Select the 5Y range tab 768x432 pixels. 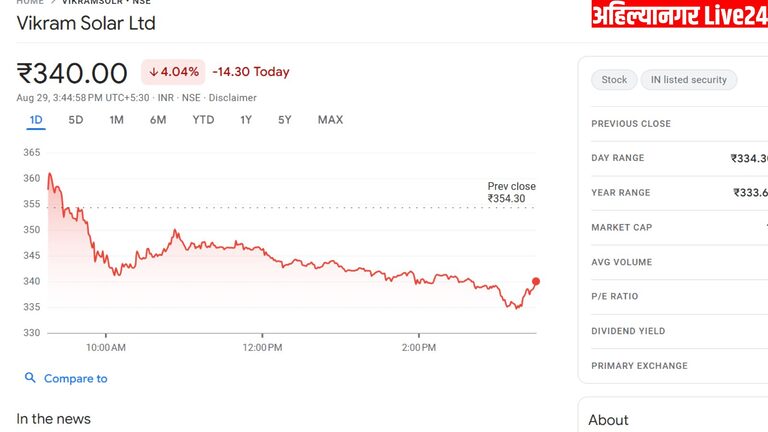[x=285, y=120]
